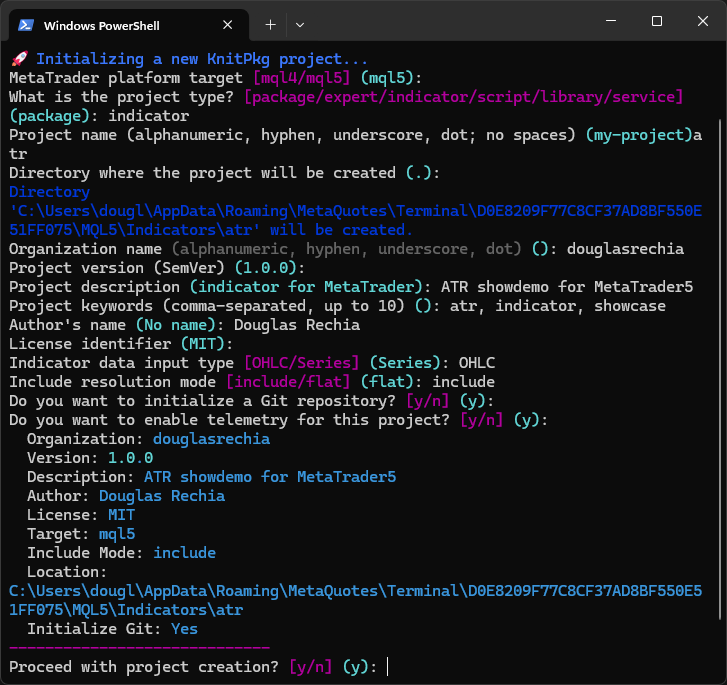
Task: Close the Windows PowerShell tab
Action: (x=227, y=25)
